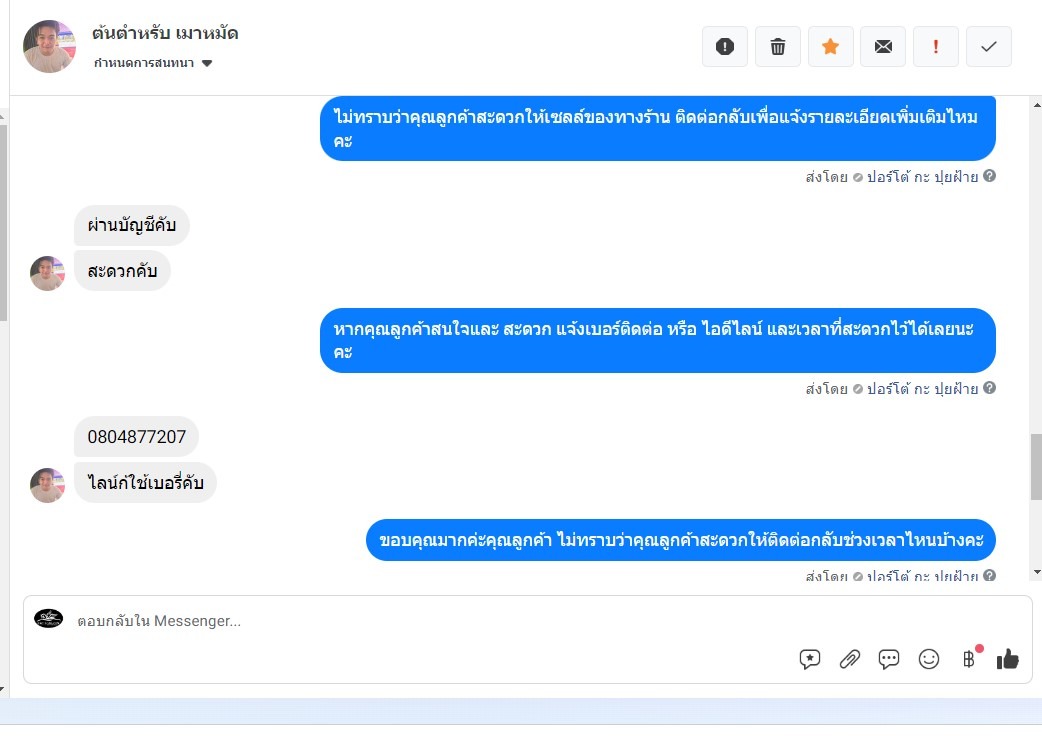Open the emoji picker smiley icon
Viewport: 1042px width, 741px height.
coord(928,659)
